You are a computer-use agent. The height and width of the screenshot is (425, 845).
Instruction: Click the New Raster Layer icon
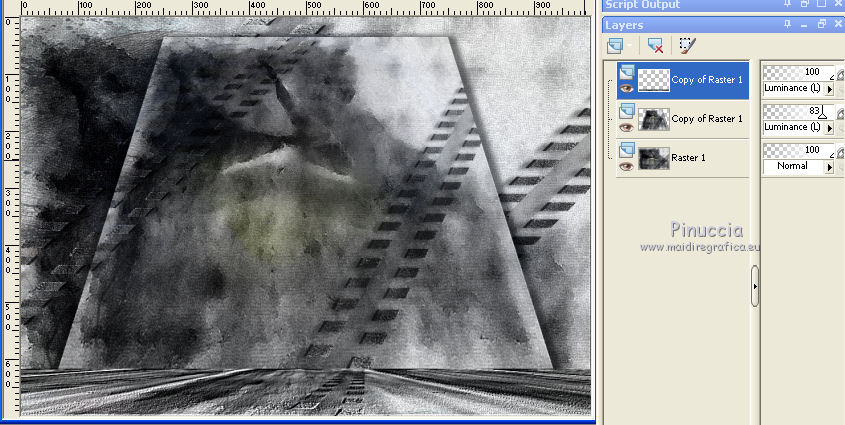pyautogui.click(x=614, y=45)
